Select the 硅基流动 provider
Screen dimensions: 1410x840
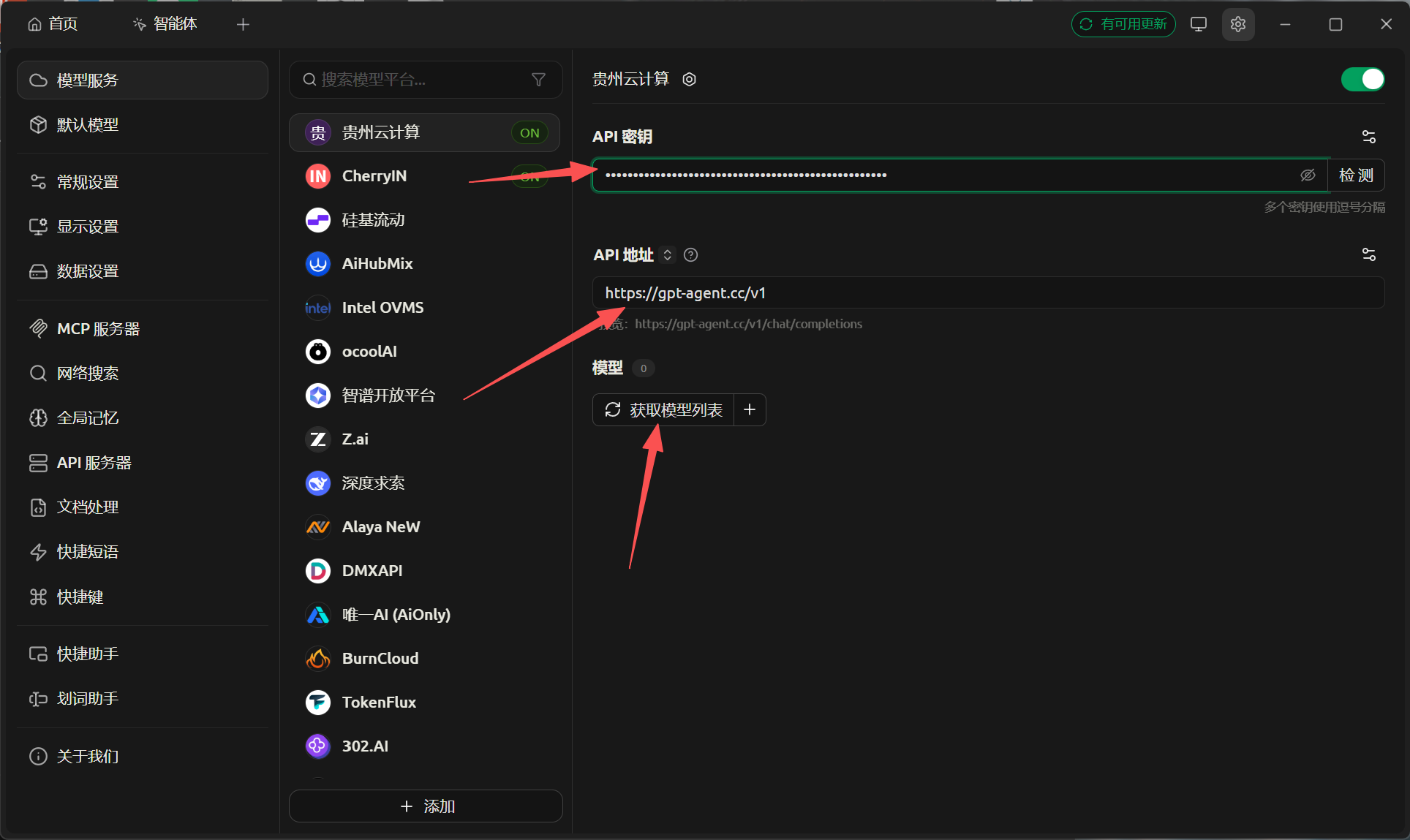tap(425, 220)
